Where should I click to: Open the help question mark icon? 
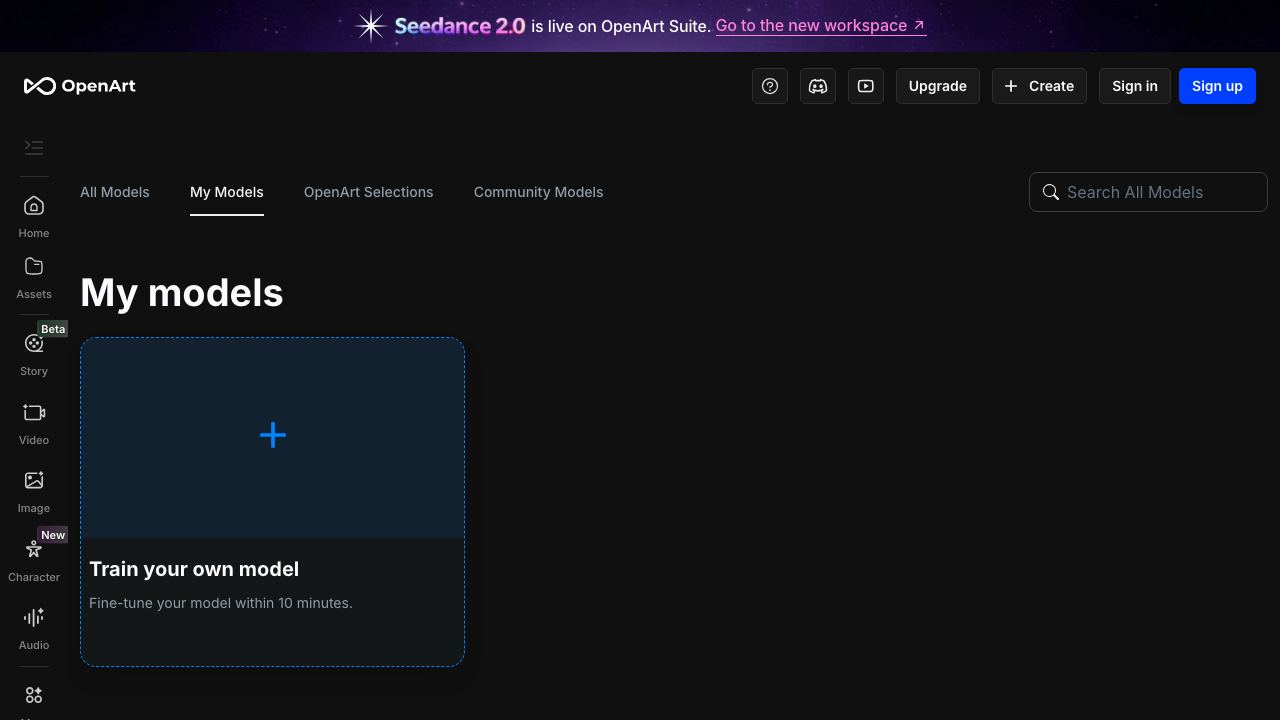pos(770,86)
